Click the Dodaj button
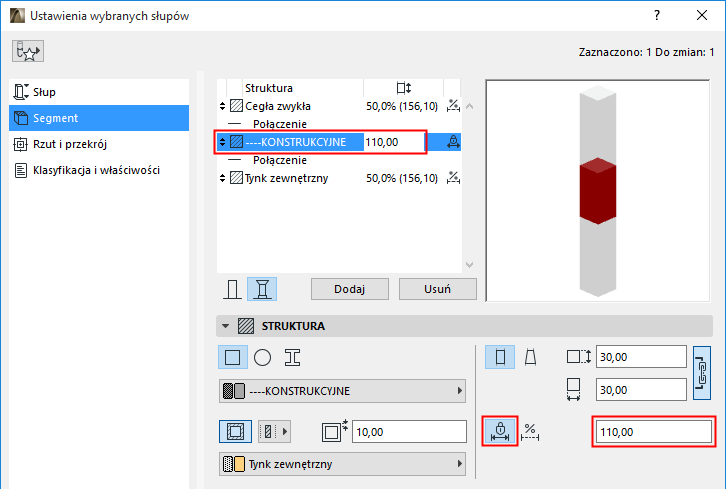The image size is (726, 489). (350, 289)
